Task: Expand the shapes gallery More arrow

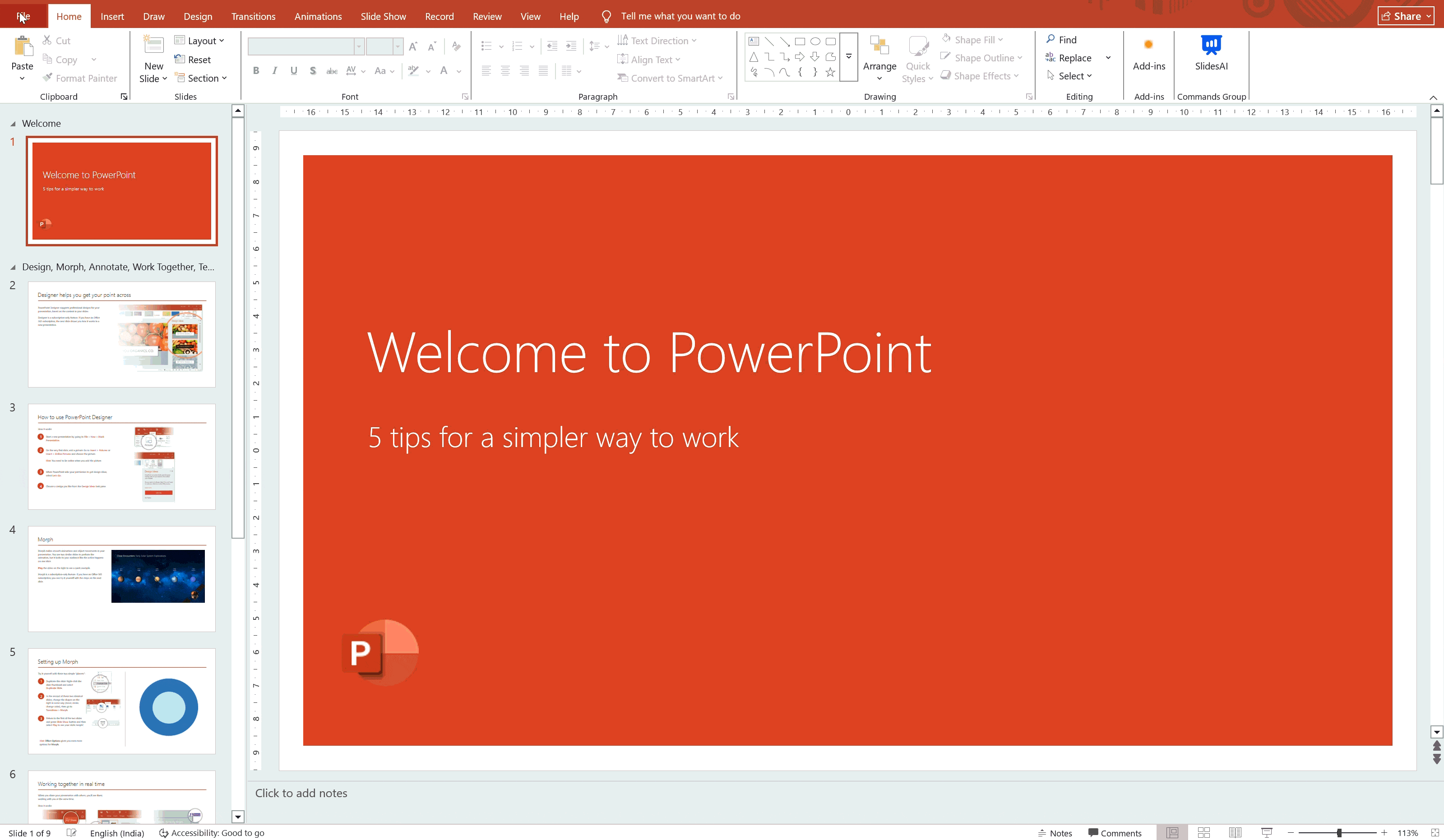Action: 849,57
